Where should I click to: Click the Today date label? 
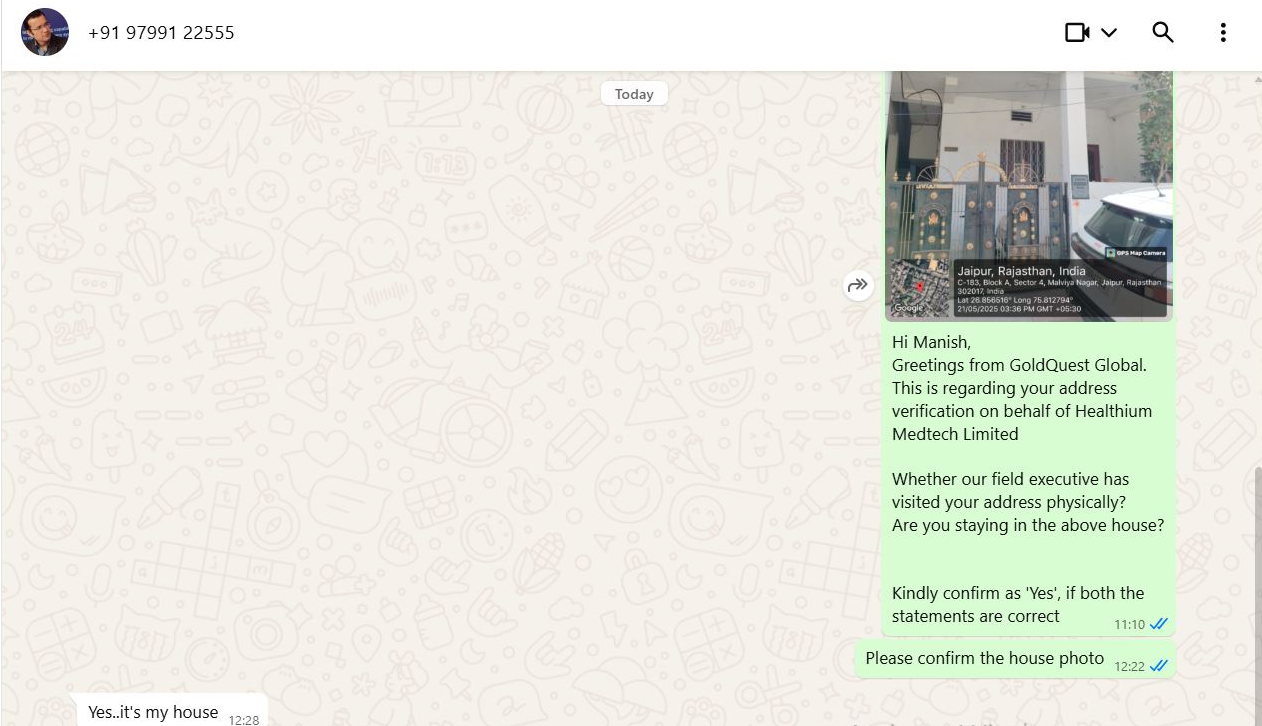tap(634, 94)
